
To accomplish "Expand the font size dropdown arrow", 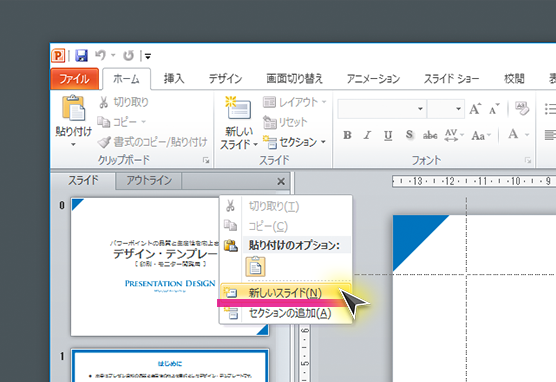I will coord(458,109).
